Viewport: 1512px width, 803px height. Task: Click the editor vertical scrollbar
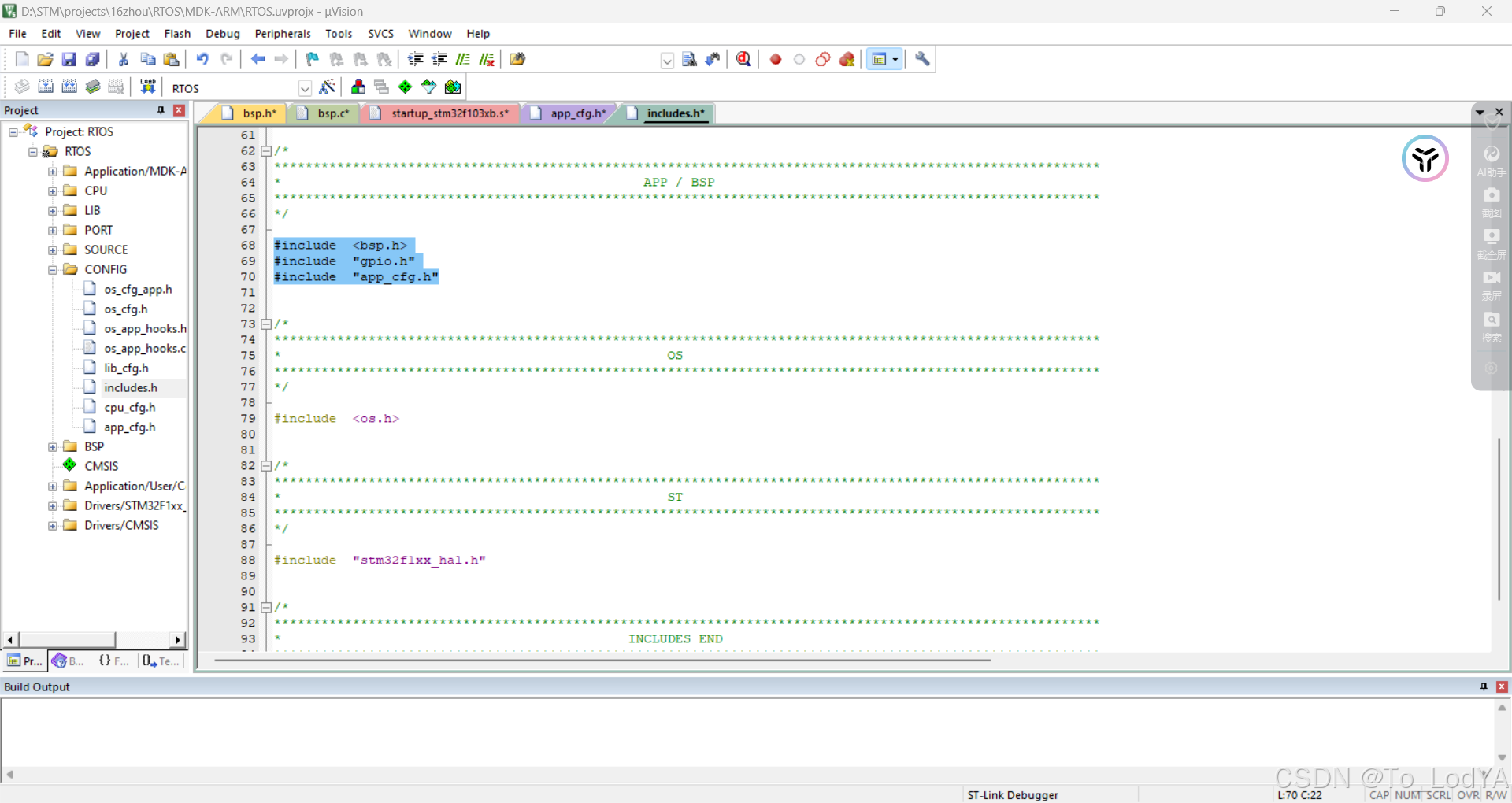1499,520
